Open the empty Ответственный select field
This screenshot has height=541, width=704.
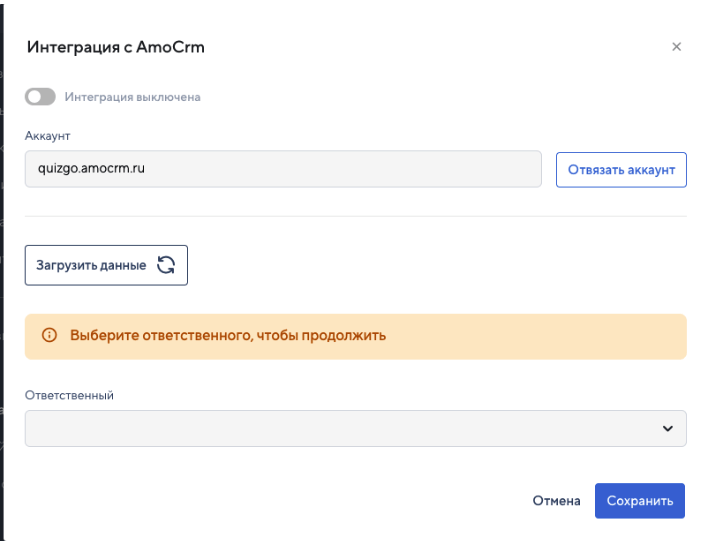[x=340, y=428]
